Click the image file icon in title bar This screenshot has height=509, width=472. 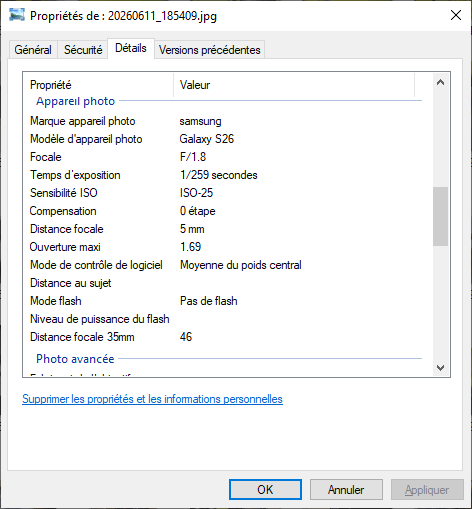17,15
